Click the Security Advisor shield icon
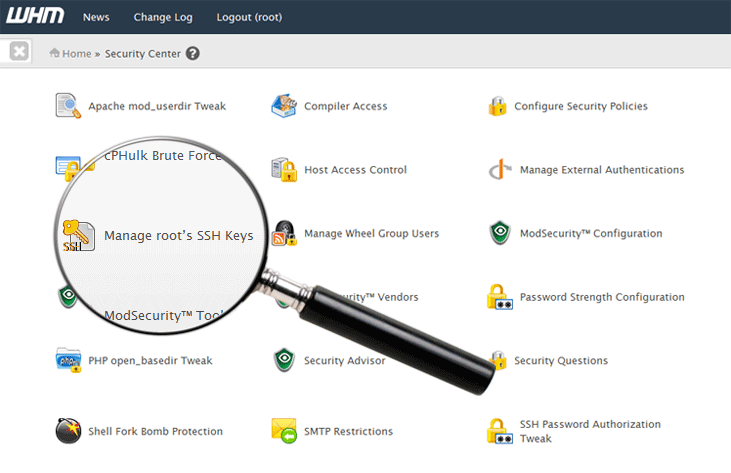The image size is (731, 473). click(x=284, y=360)
